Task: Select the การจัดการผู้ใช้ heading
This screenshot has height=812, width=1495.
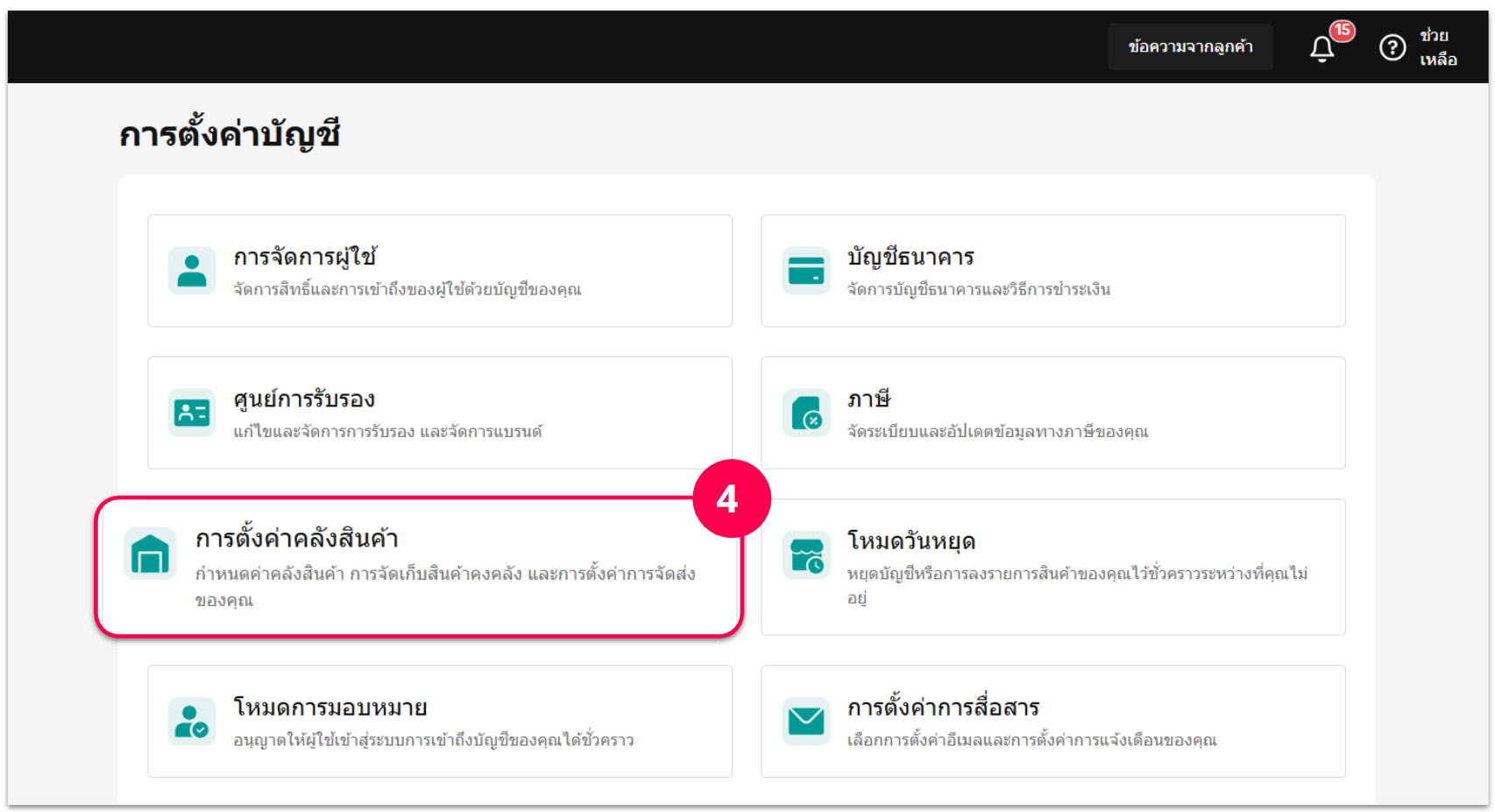Action: pos(305,258)
